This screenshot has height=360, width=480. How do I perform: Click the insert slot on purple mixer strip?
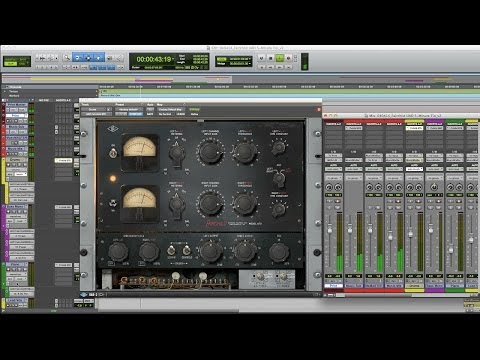tap(434, 128)
